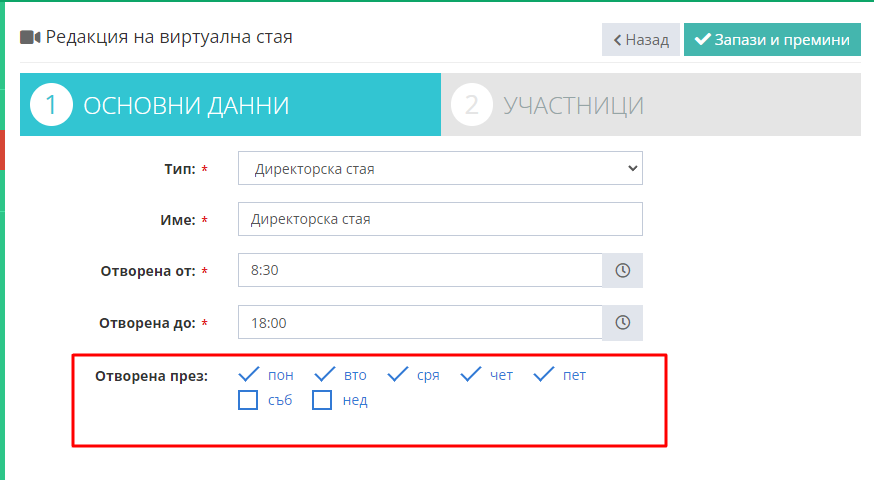The height and width of the screenshot is (480, 874).
Task: Click the 'Назад' back button
Action: point(641,40)
